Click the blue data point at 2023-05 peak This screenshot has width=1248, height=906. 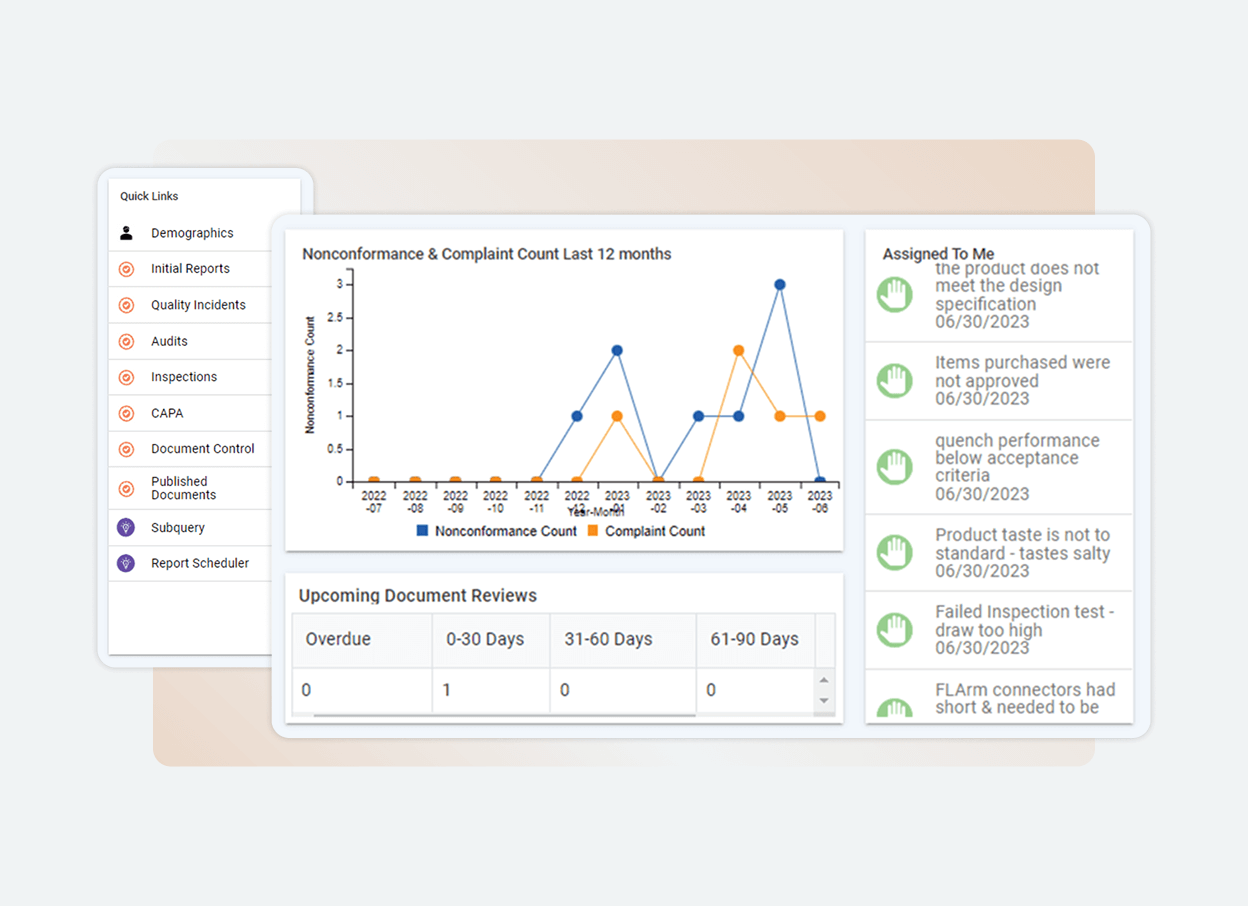pyautogui.click(x=779, y=286)
